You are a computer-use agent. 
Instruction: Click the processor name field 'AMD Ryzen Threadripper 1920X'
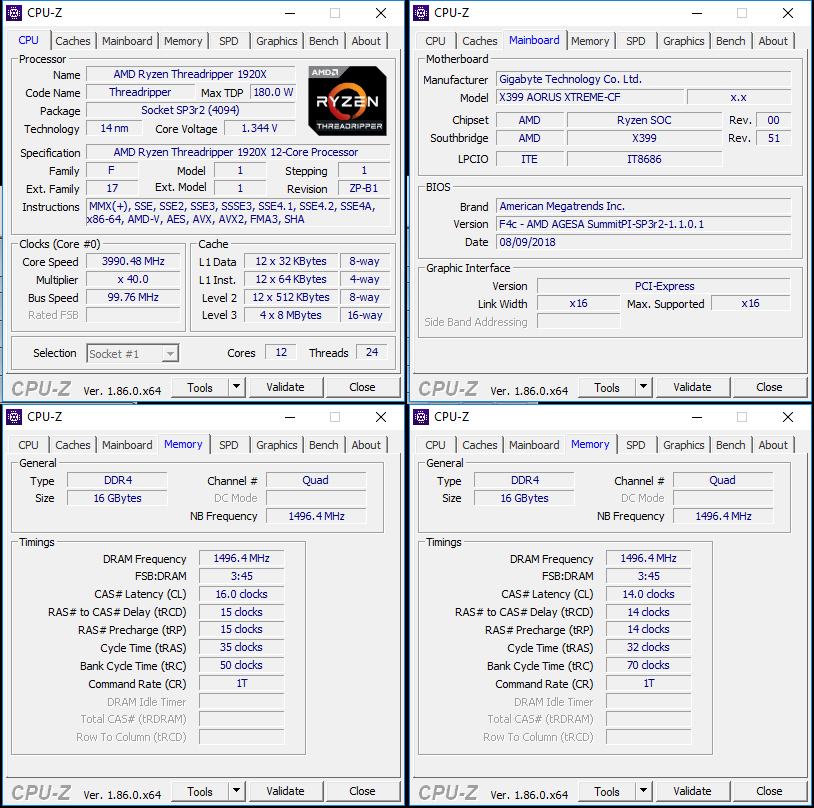[190, 74]
